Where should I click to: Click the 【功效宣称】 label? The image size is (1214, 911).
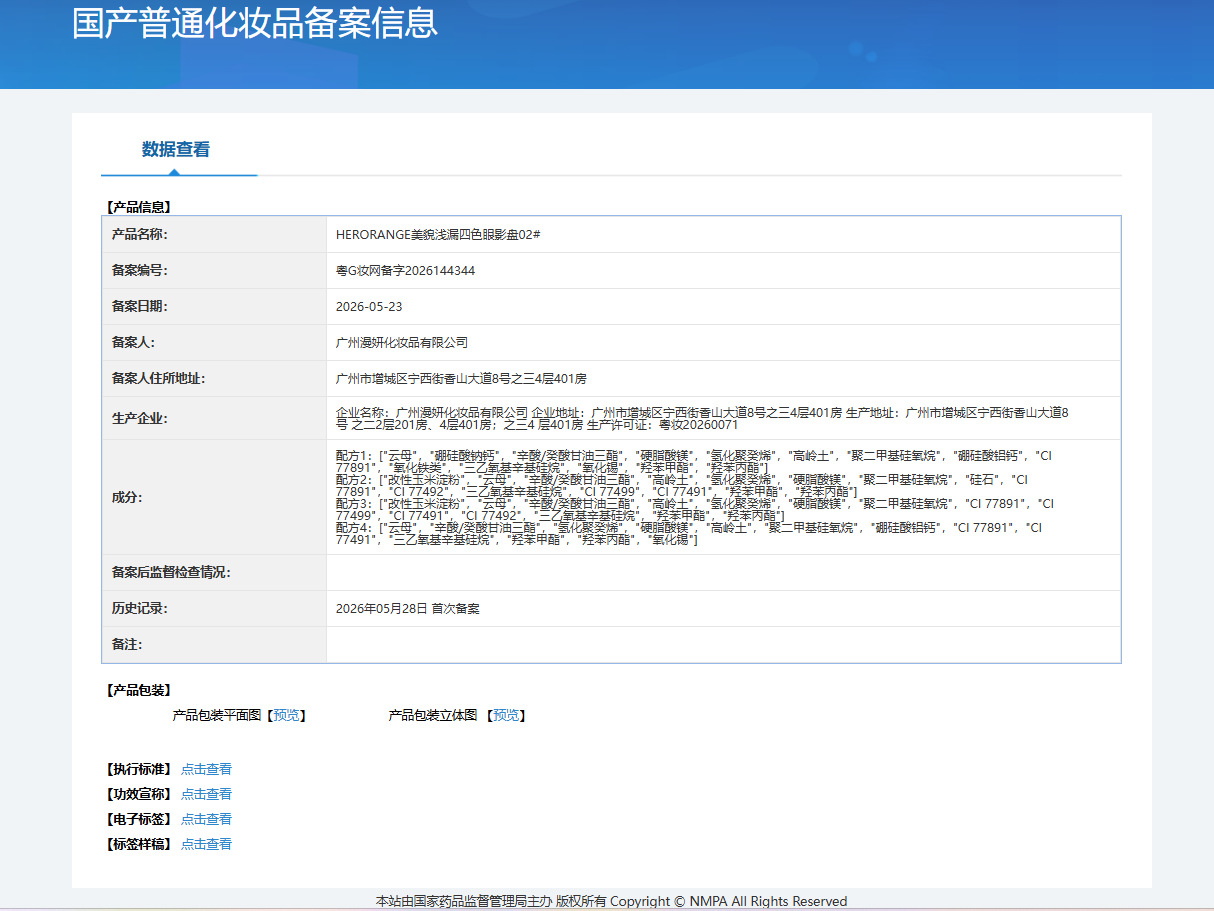[138, 794]
